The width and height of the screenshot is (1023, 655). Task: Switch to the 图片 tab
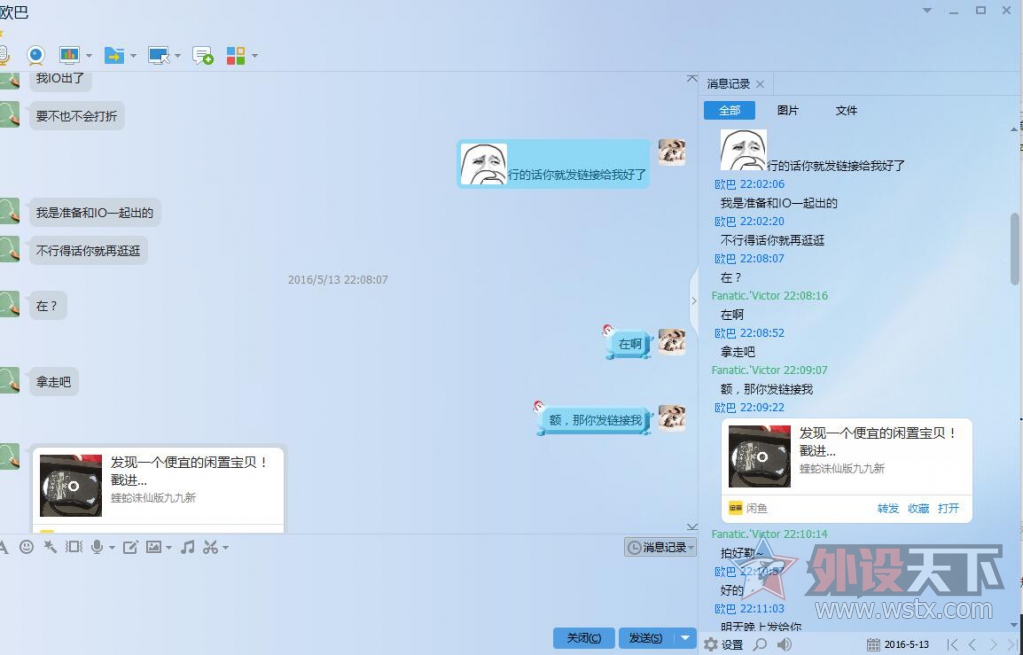788,111
